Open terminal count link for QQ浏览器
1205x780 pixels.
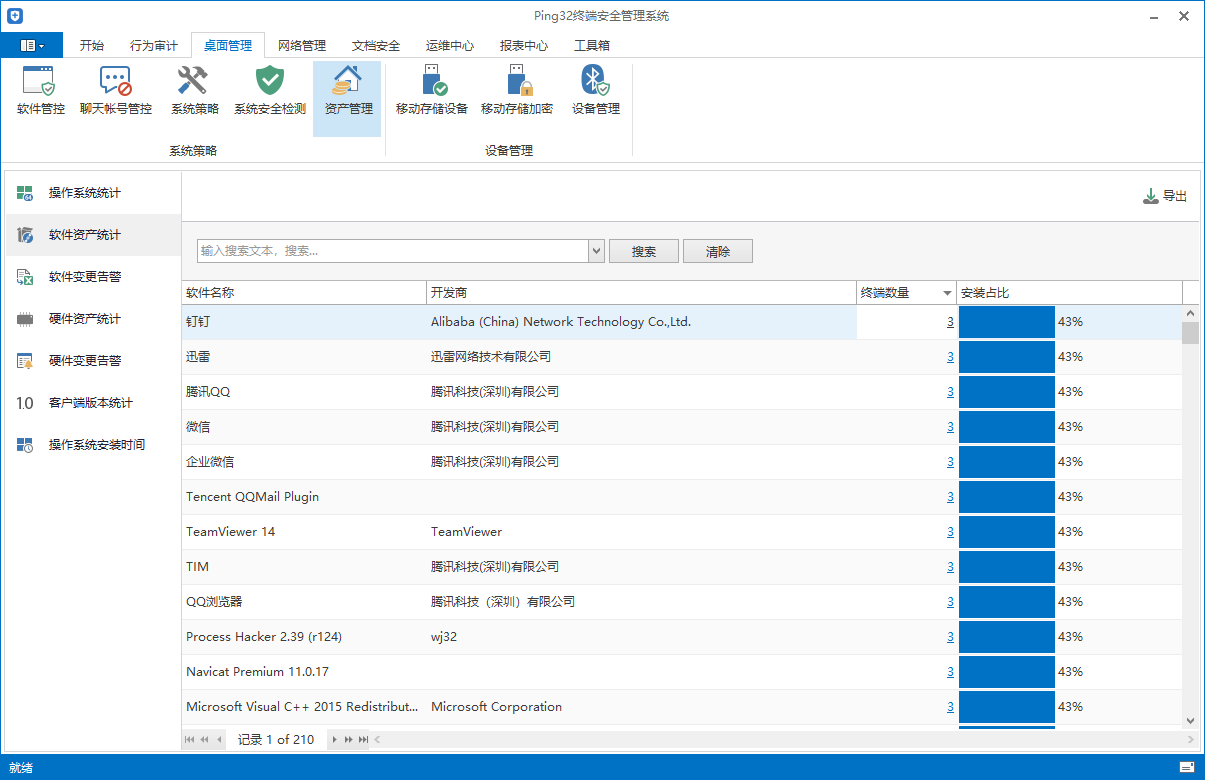coord(950,602)
